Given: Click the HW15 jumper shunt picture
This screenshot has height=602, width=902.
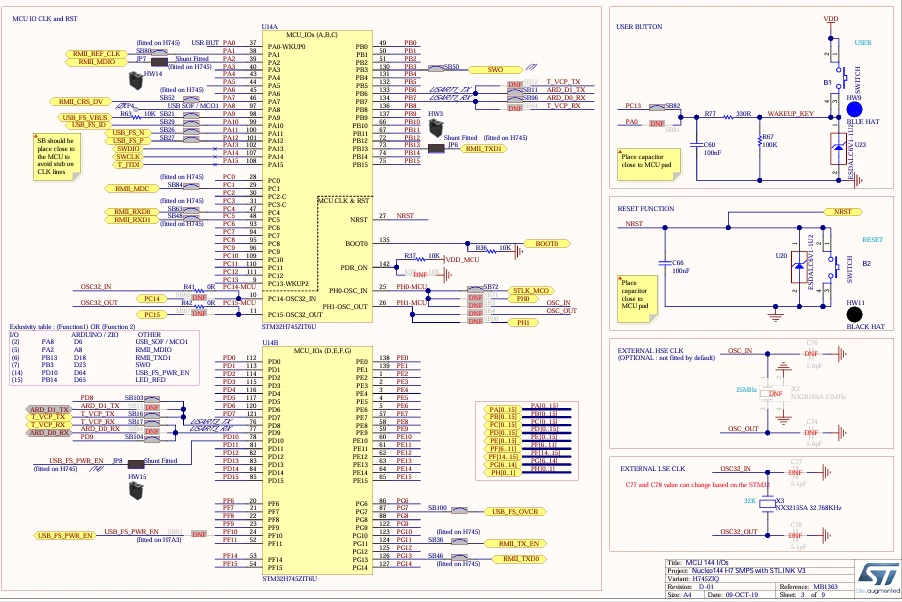Looking at the screenshot, I should point(136,490).
